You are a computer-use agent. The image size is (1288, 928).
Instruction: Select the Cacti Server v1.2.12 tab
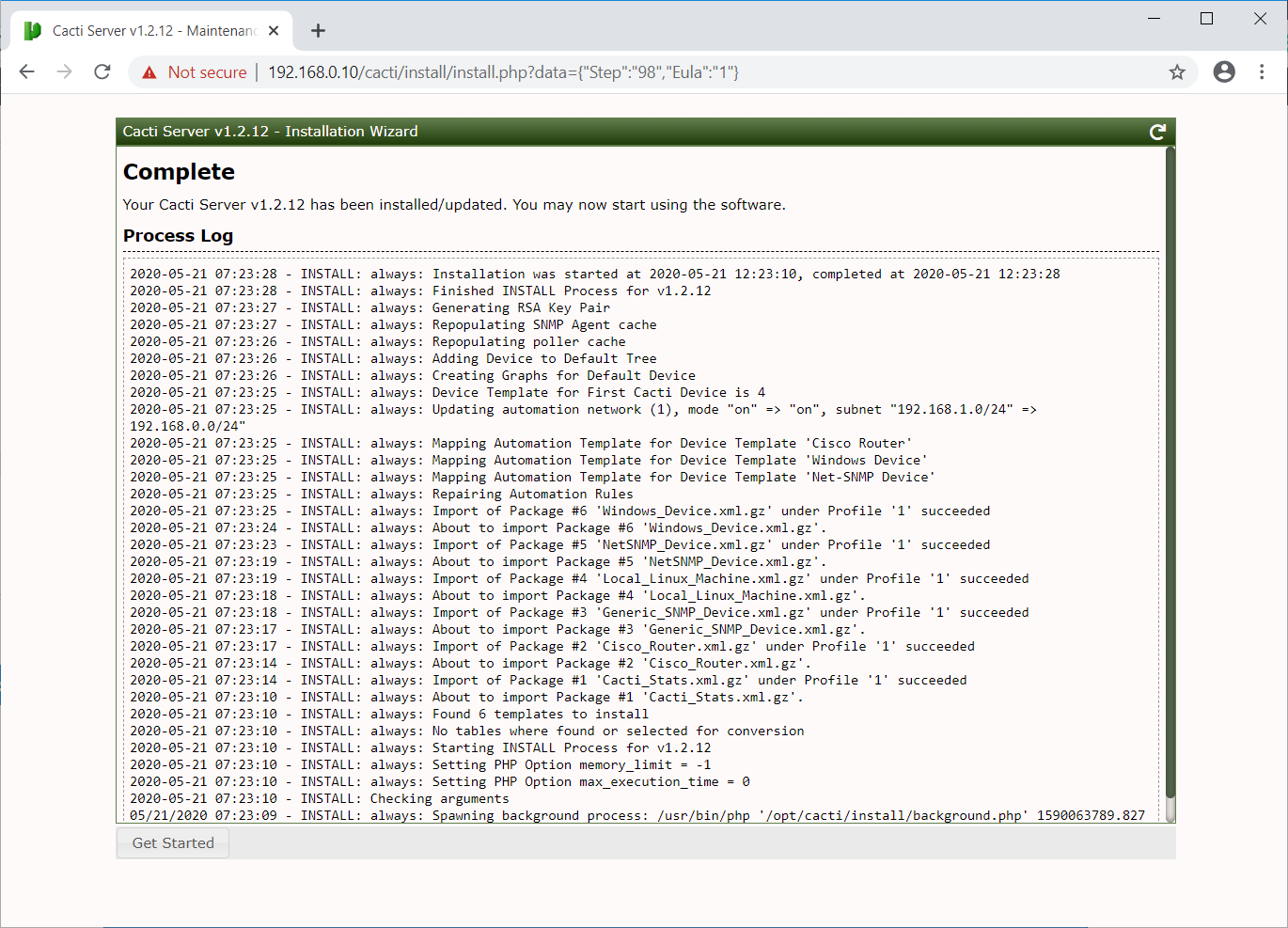click(x=151, y=31)
